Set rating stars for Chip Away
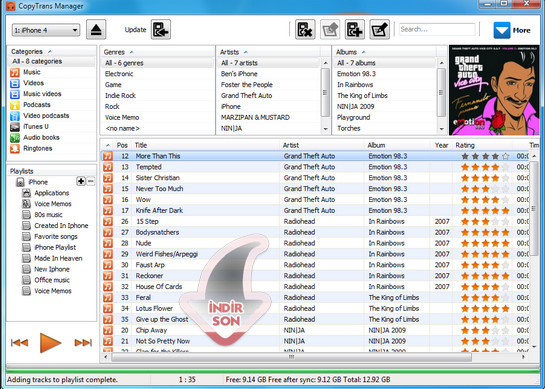545x389 pixels. point(485,330)
